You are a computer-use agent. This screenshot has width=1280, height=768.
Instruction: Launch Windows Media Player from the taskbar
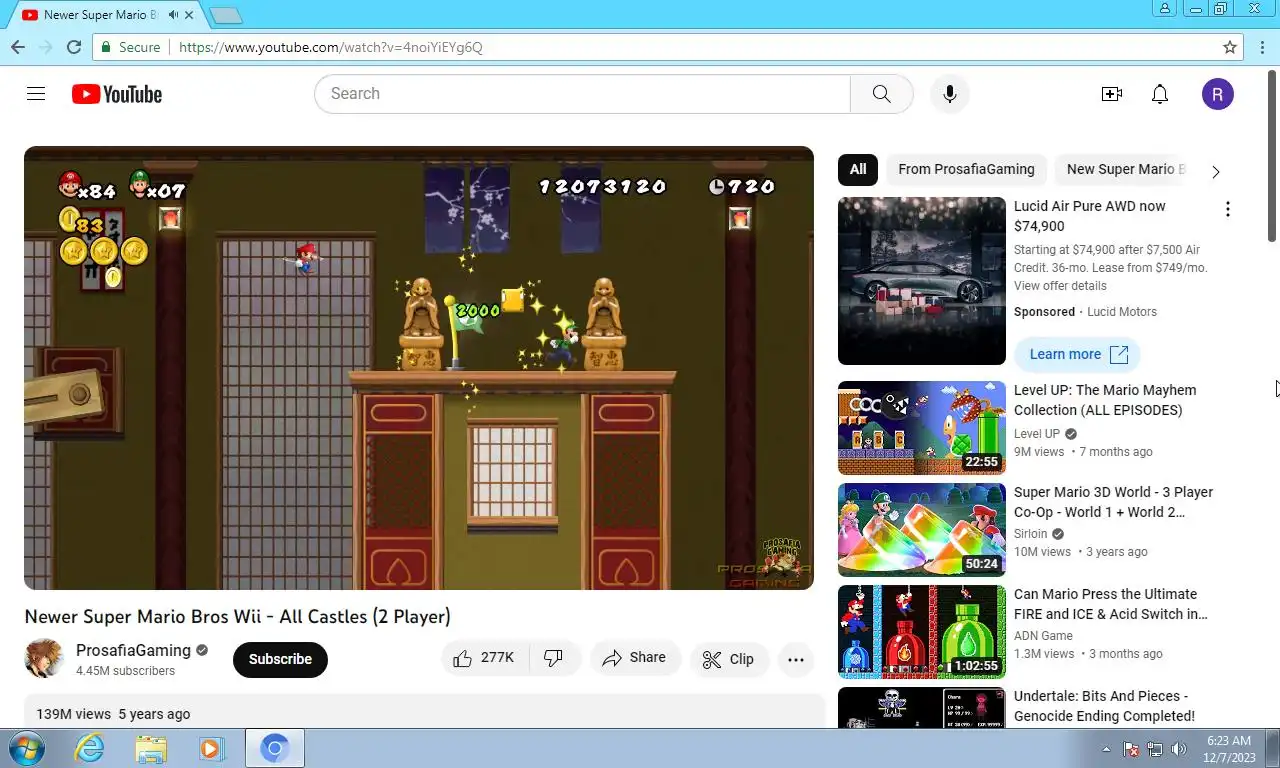[x=211, y=748]
